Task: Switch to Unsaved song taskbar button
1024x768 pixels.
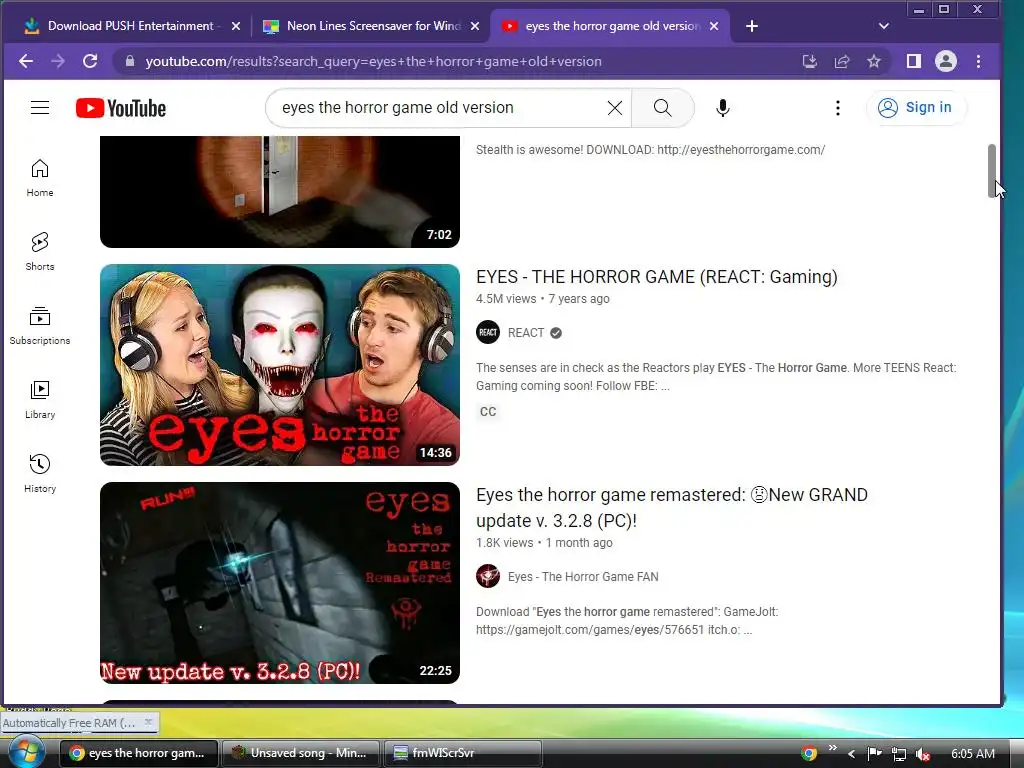Action: 300,753
